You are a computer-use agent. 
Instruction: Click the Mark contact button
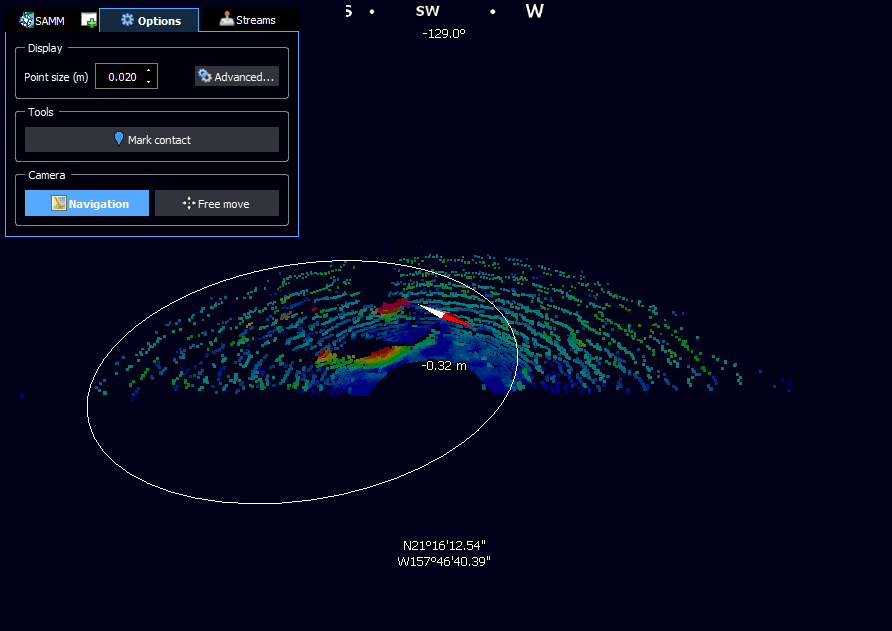tap(152, 139)
